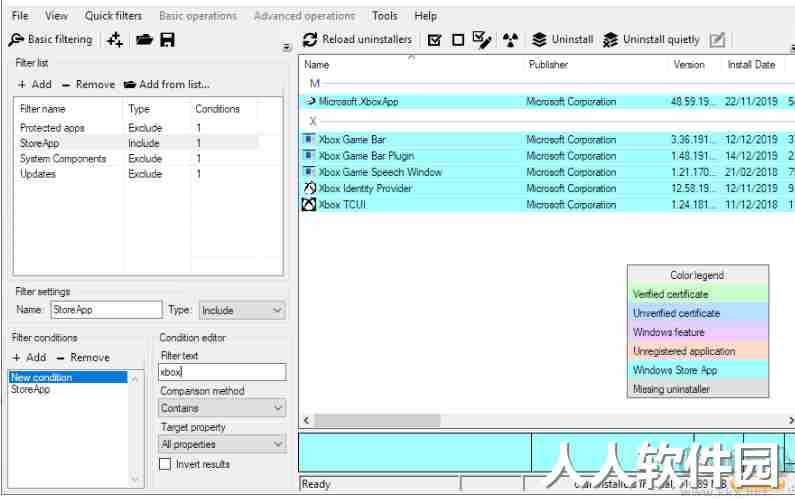Click the filter toolbar overflow arrow
This screenshot has width=795, height=499.
[286, 47]
